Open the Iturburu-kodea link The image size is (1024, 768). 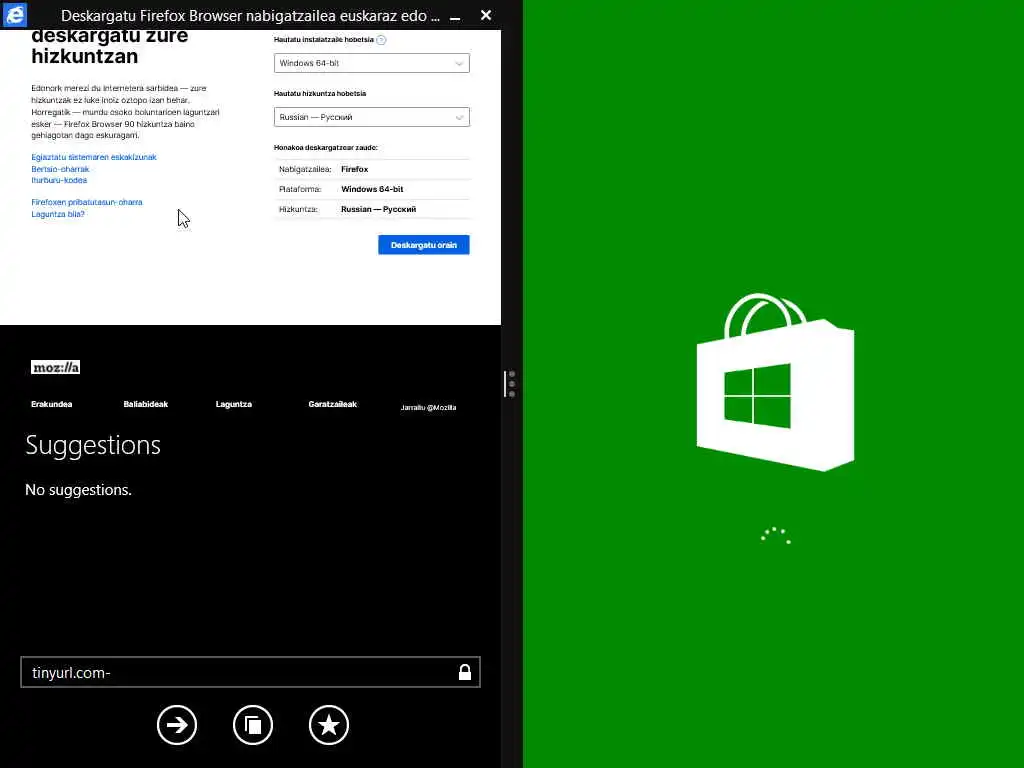tap(59, 180)
